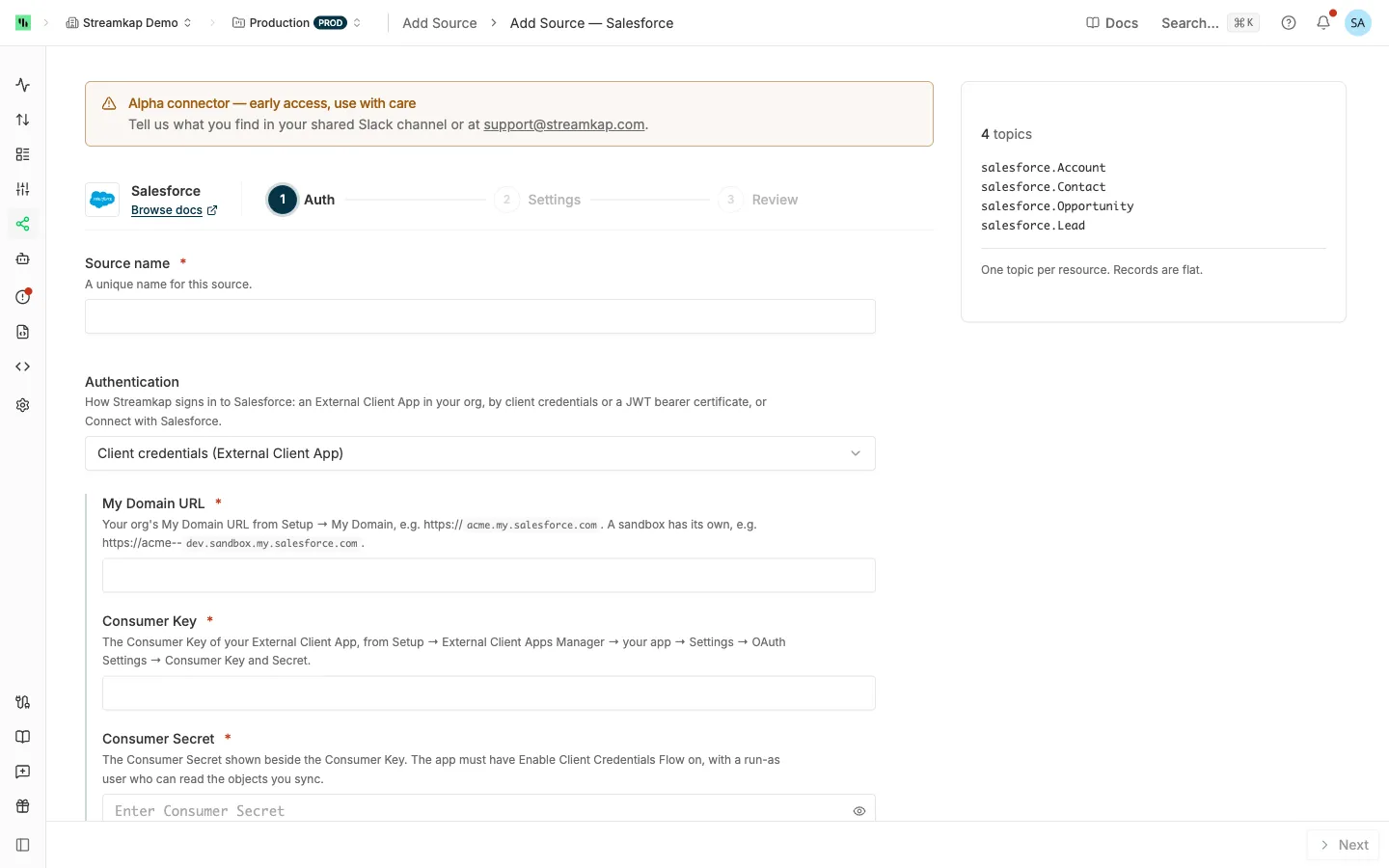1389x868 pixels.
Task: Open Docs in the top bar
Action: [x=1112, y=23]
